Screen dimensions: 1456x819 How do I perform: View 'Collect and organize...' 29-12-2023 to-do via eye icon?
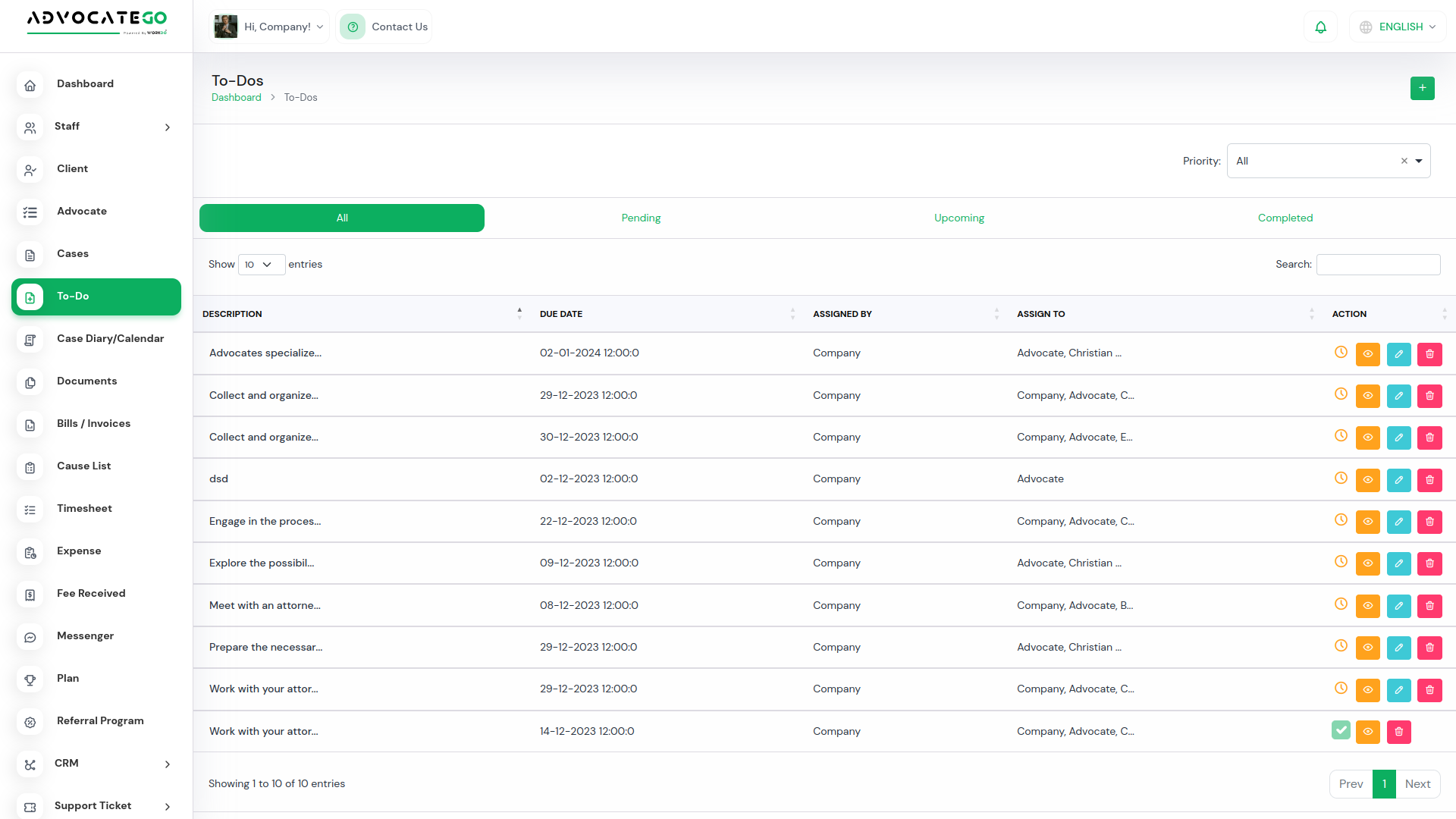pos(1367,396)
